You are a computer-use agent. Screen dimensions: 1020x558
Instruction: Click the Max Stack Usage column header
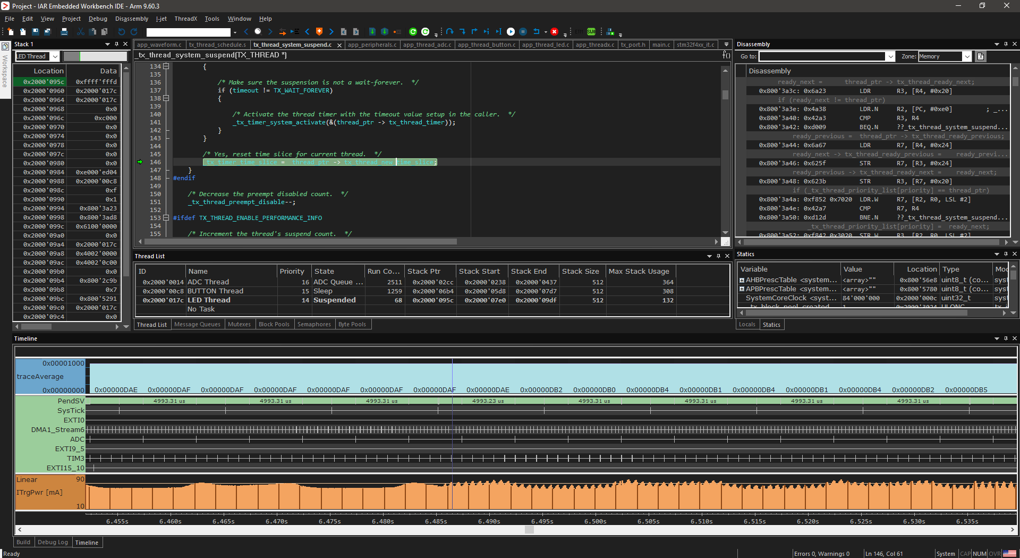(638, 271)
